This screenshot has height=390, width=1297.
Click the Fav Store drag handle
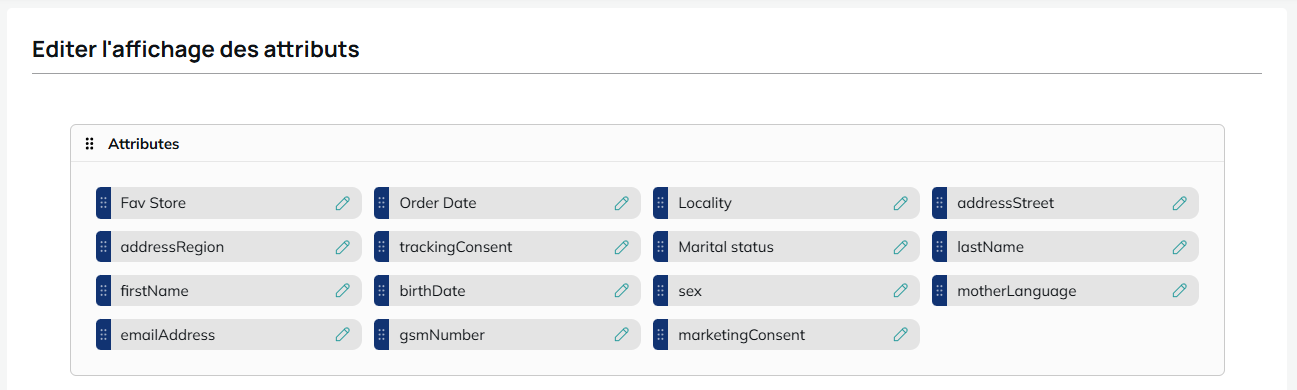[x=103, y=203]
